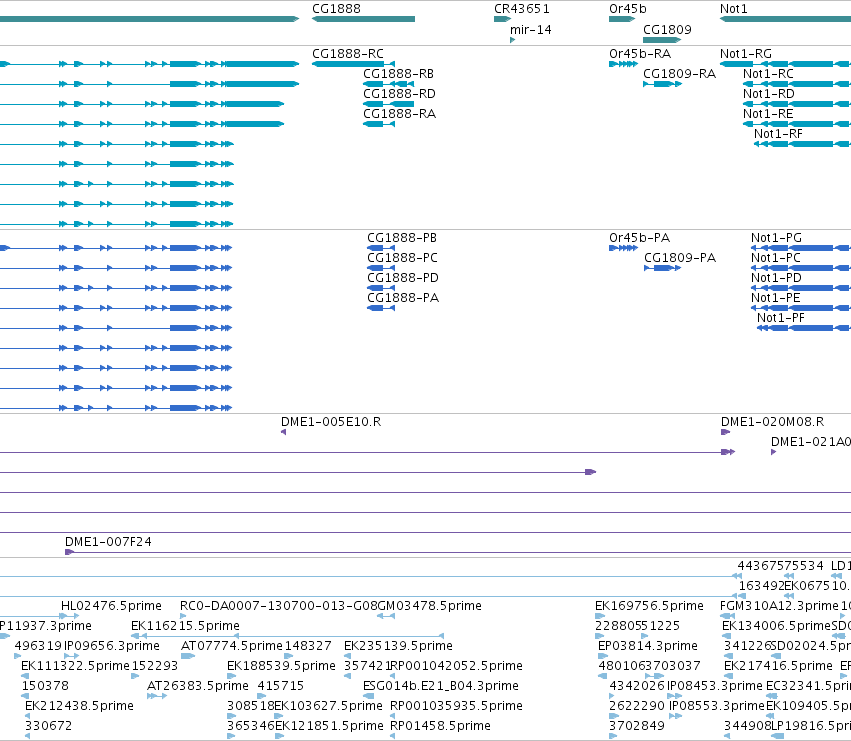The height and width of the screenshot is (741, 851).
Task: Select EST RP001042052.5prime
Action: [x=393, y=676]
